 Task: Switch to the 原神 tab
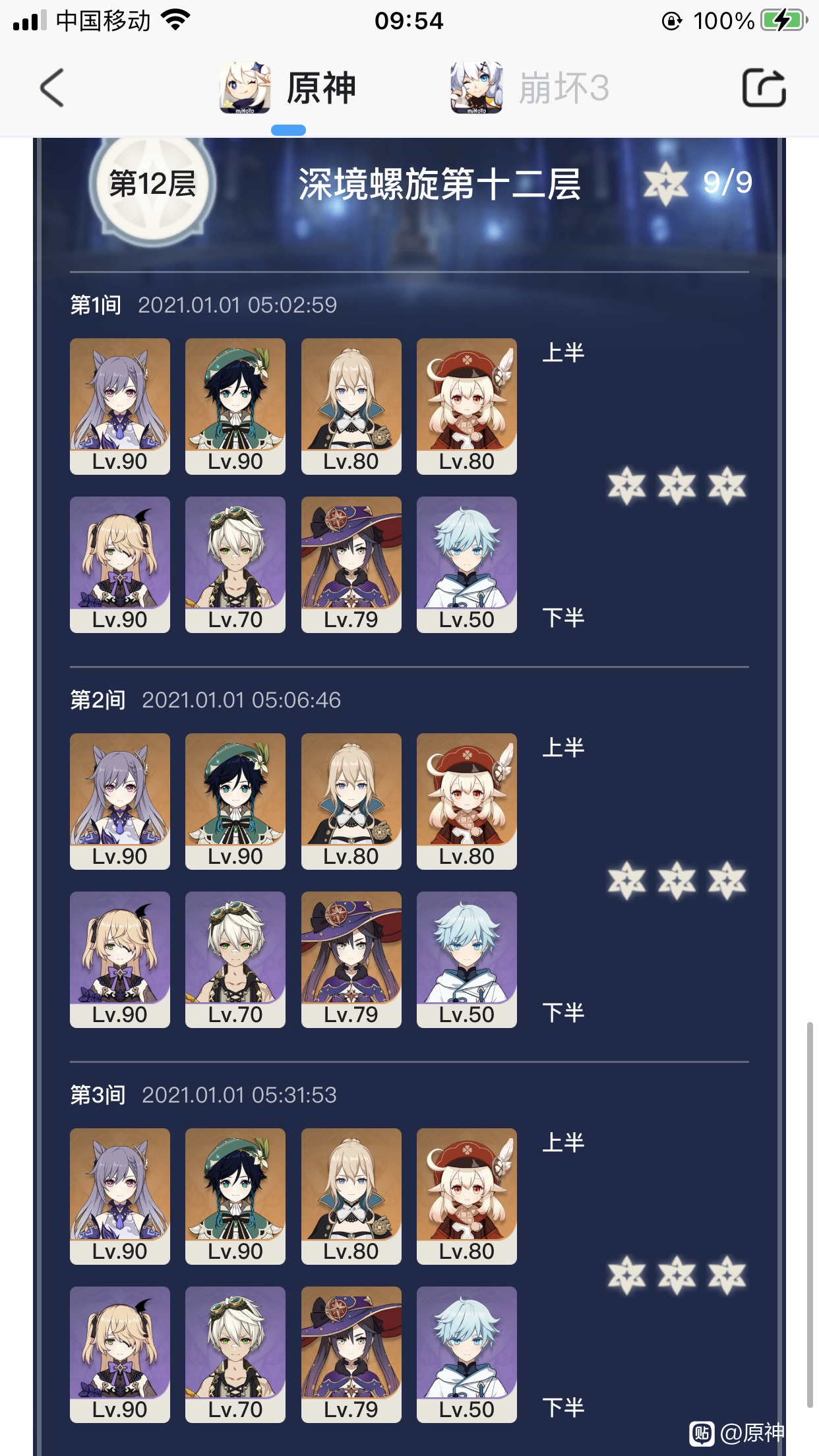320,88
